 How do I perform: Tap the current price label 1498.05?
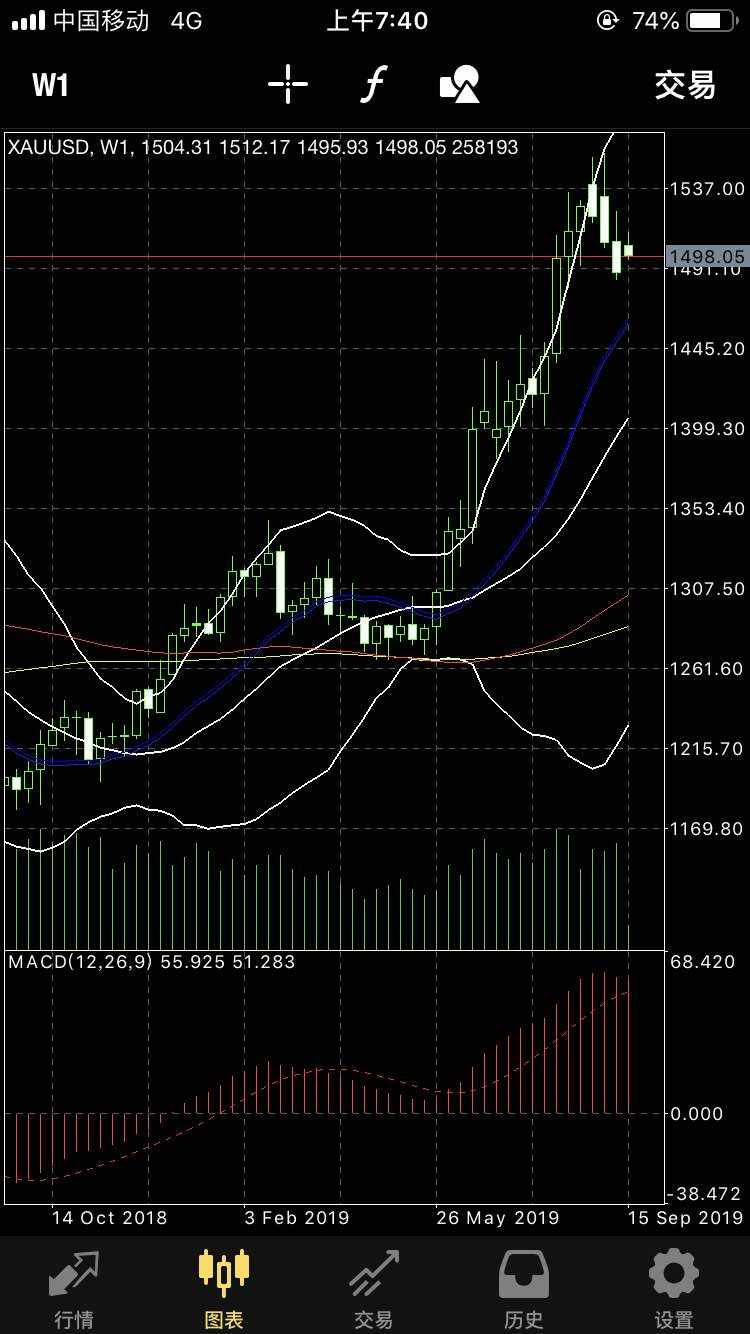pos(707,257)
